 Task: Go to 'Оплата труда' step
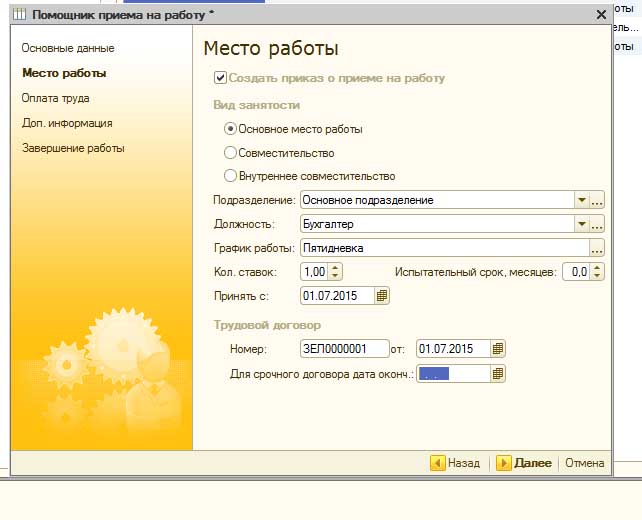coord(56,98)
